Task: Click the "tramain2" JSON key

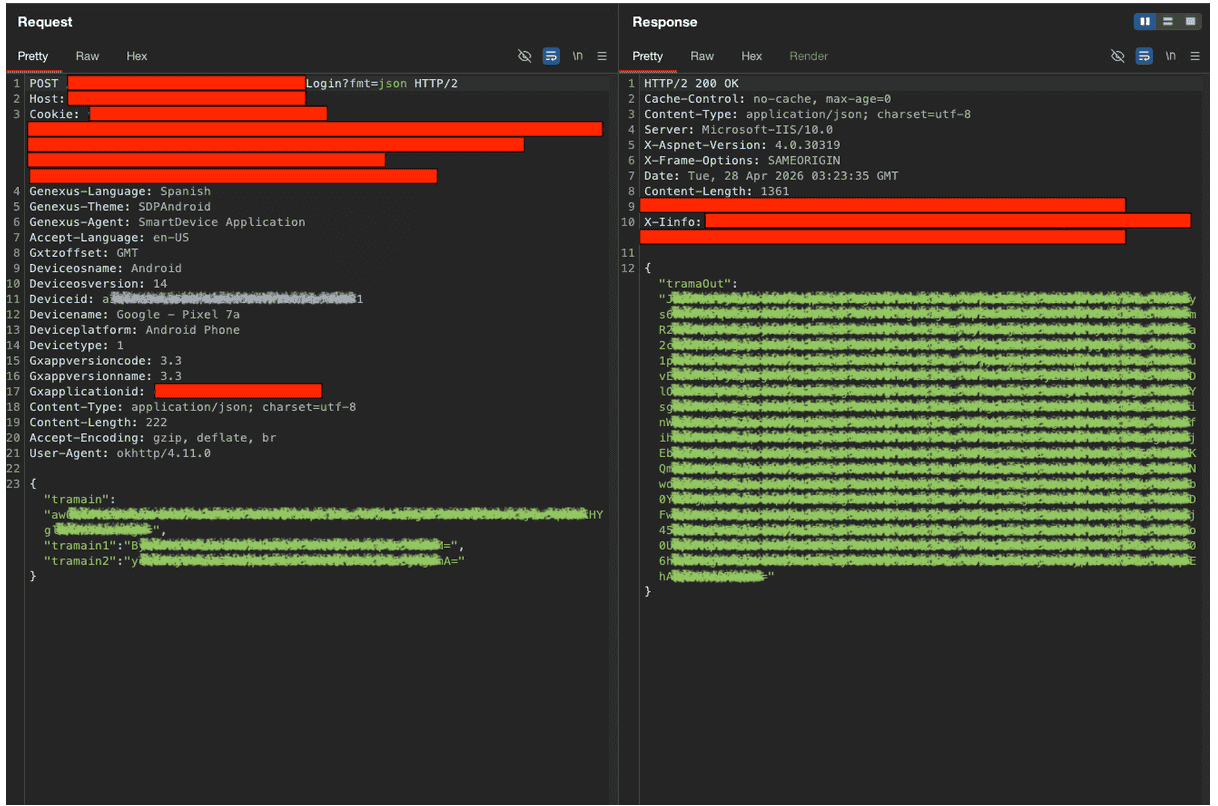Action: point(83,561)
